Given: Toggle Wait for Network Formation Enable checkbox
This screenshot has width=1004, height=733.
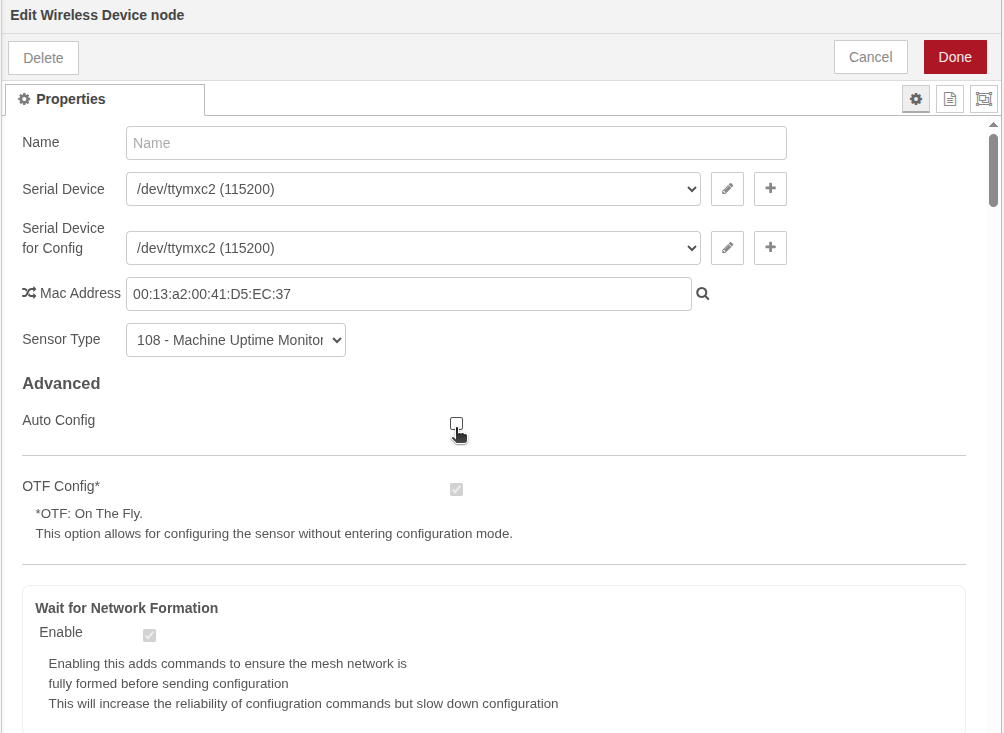Looking at the screenshot, I should [149, 635].
